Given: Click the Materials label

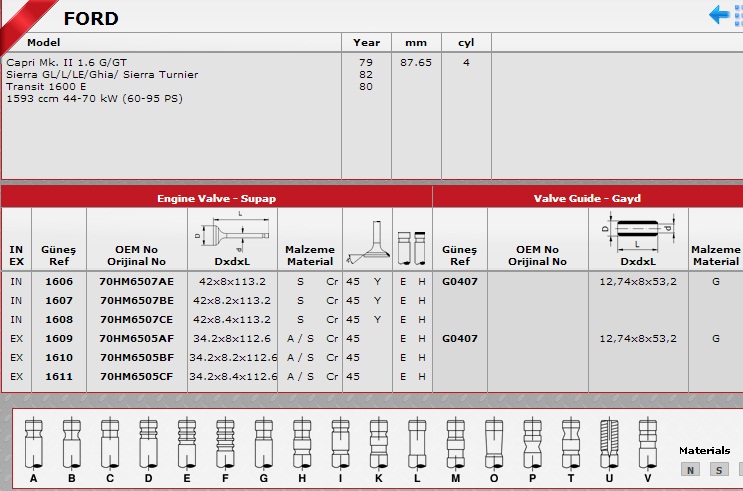Looking at the screenshot, I should tap(704, 450).
